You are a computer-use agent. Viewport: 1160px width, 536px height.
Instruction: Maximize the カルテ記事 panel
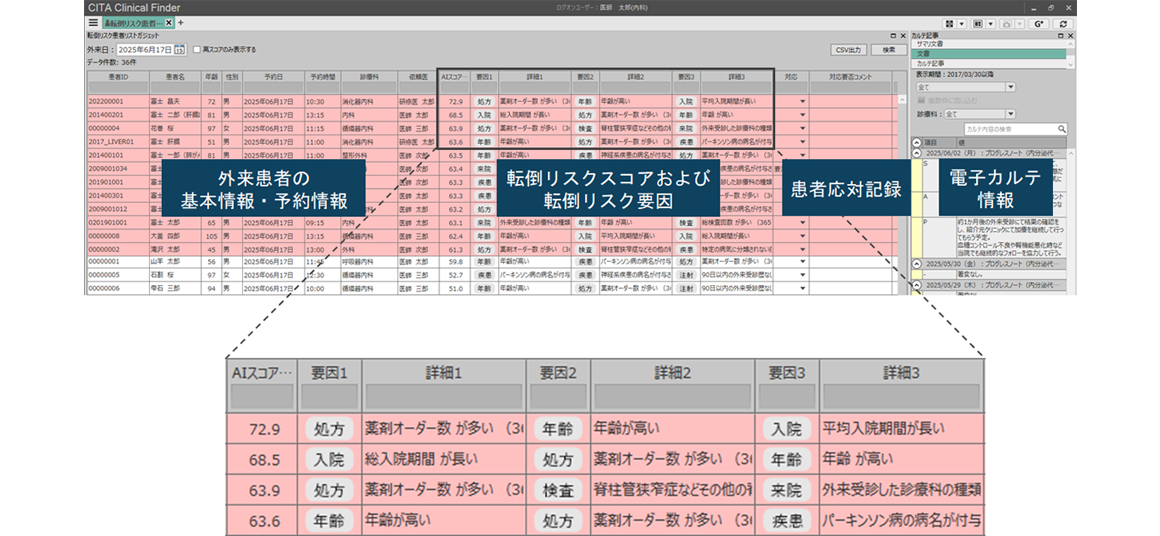tap(1060, 36)
